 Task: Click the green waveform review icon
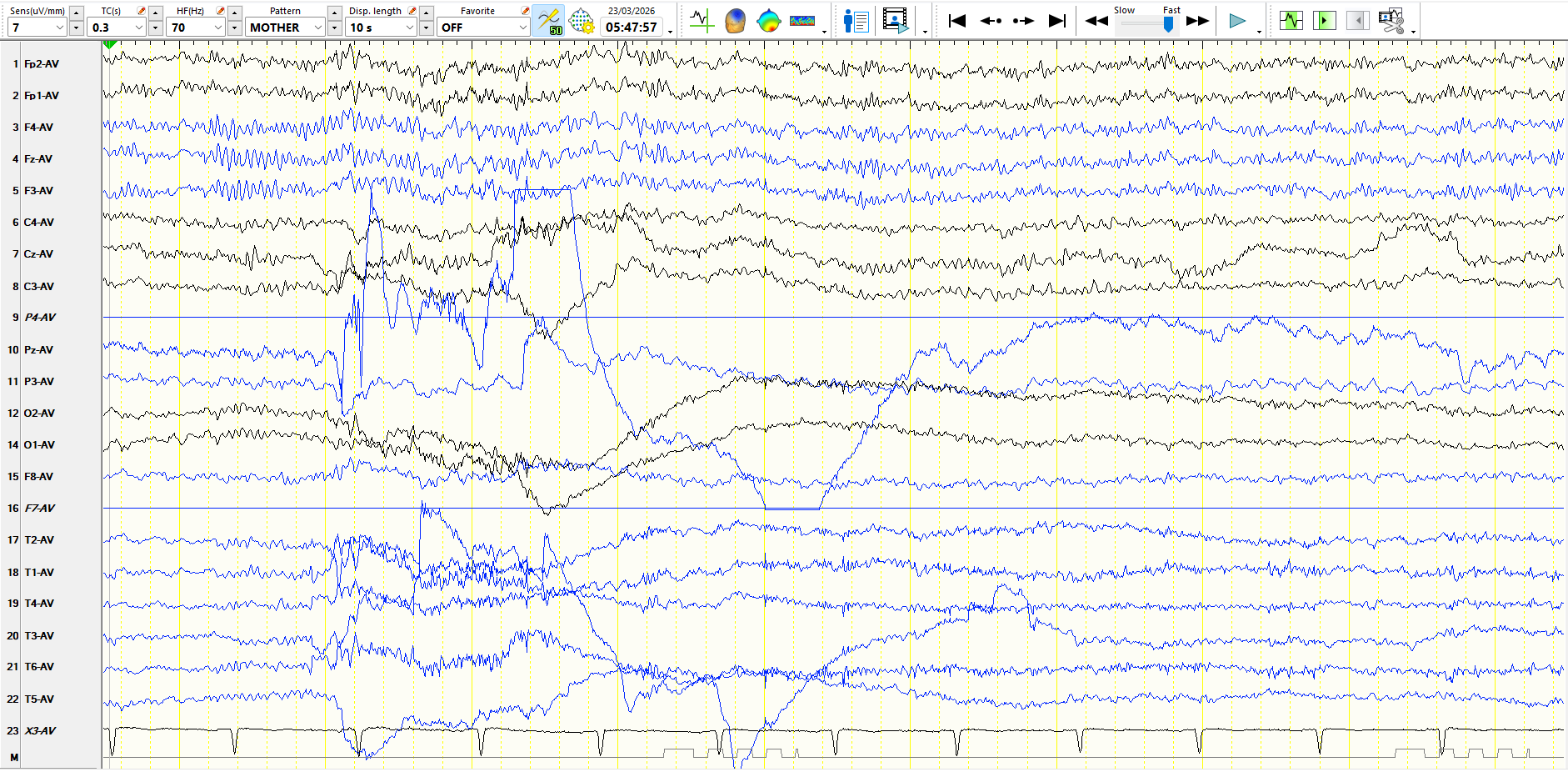click(1291, 20)
